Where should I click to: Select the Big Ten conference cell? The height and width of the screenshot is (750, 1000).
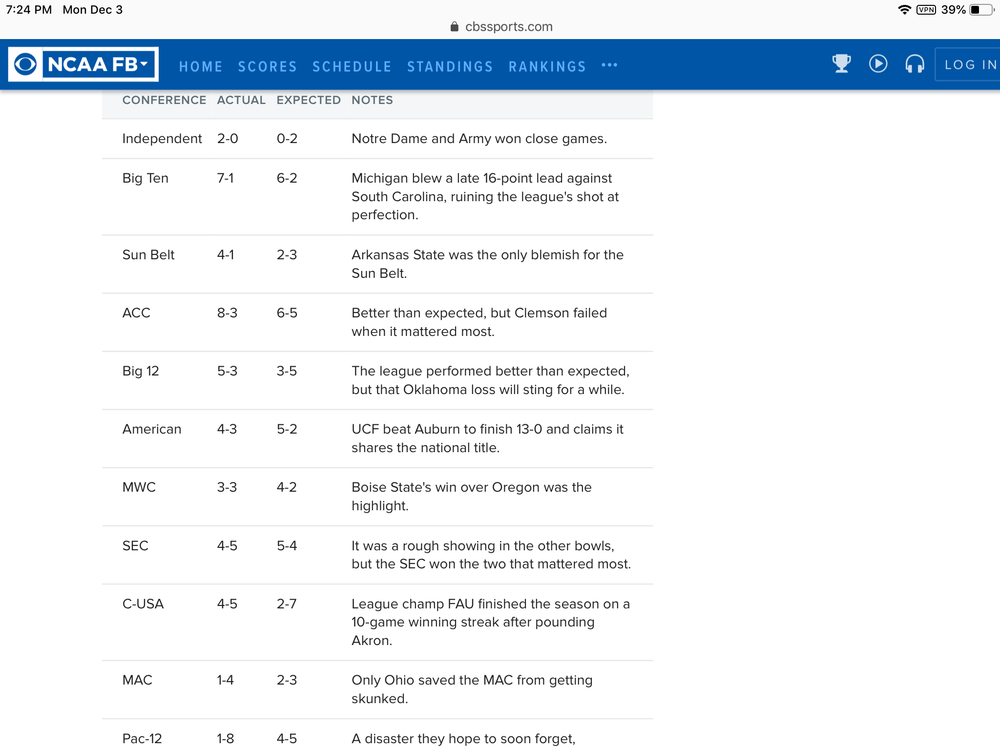pos(145,178)
